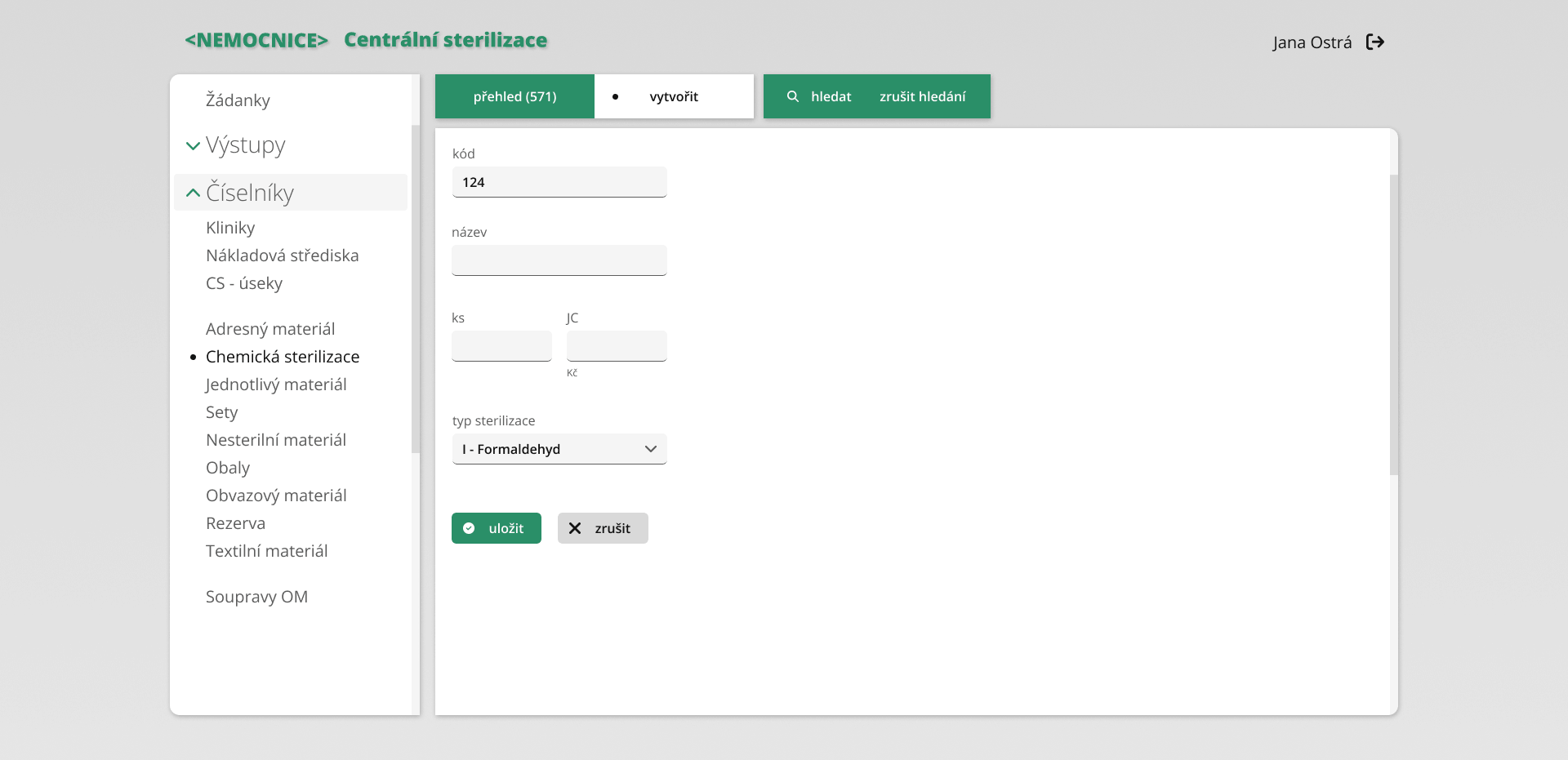Expand the Výstupy section chevron
1568x760 pixels.
coord(193,146)
